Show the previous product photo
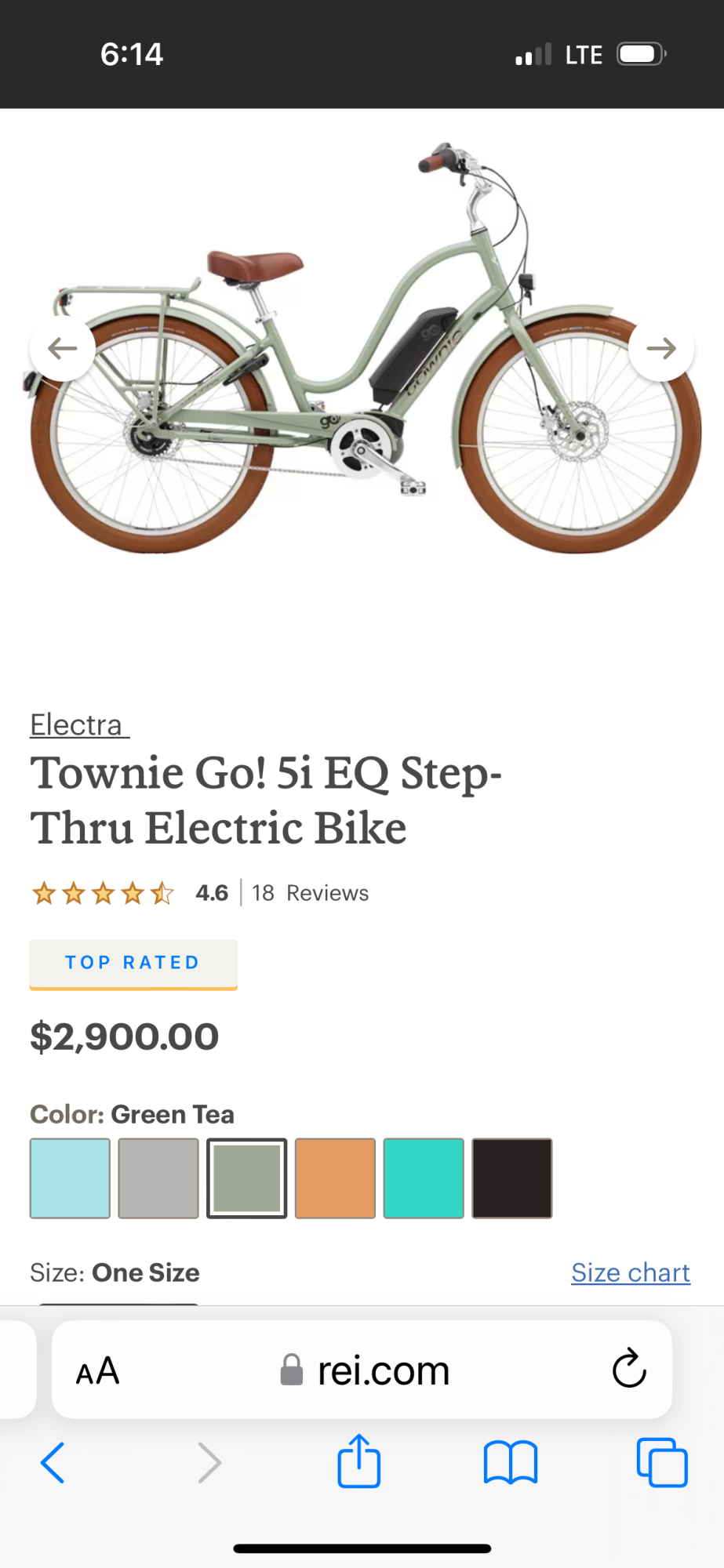 (x=62, y=348)
